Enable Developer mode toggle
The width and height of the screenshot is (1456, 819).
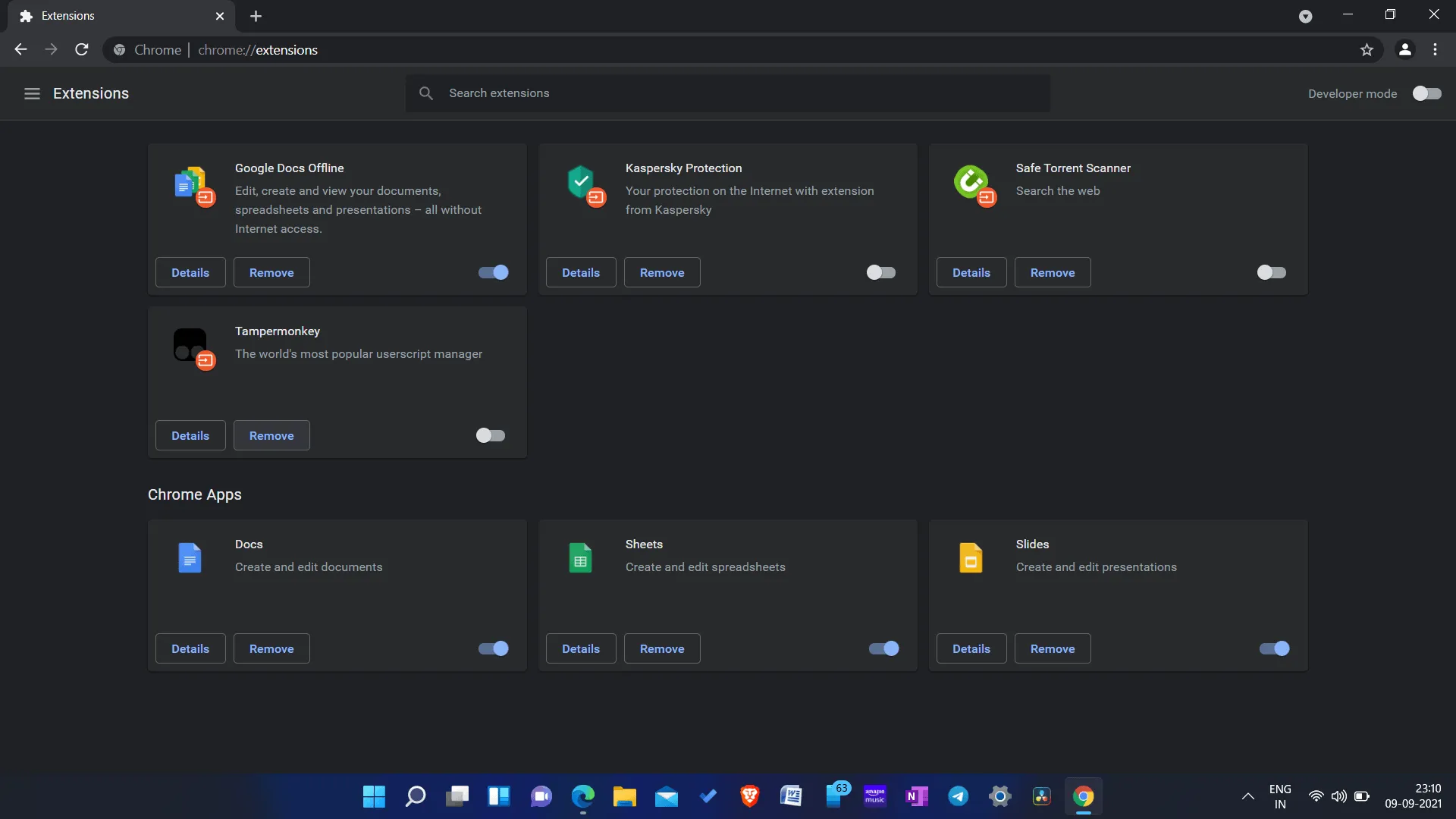[x=1425, y=93]
